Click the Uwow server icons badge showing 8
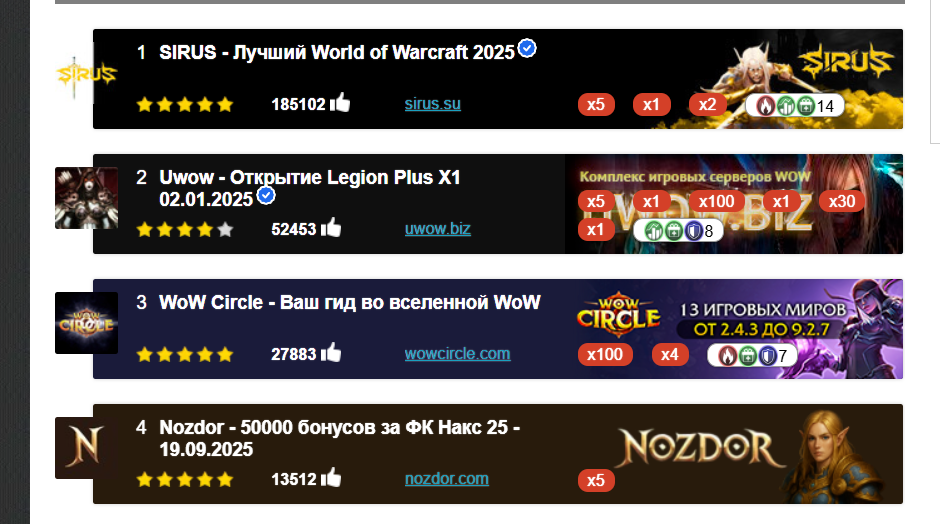 (x=678, y=230)
